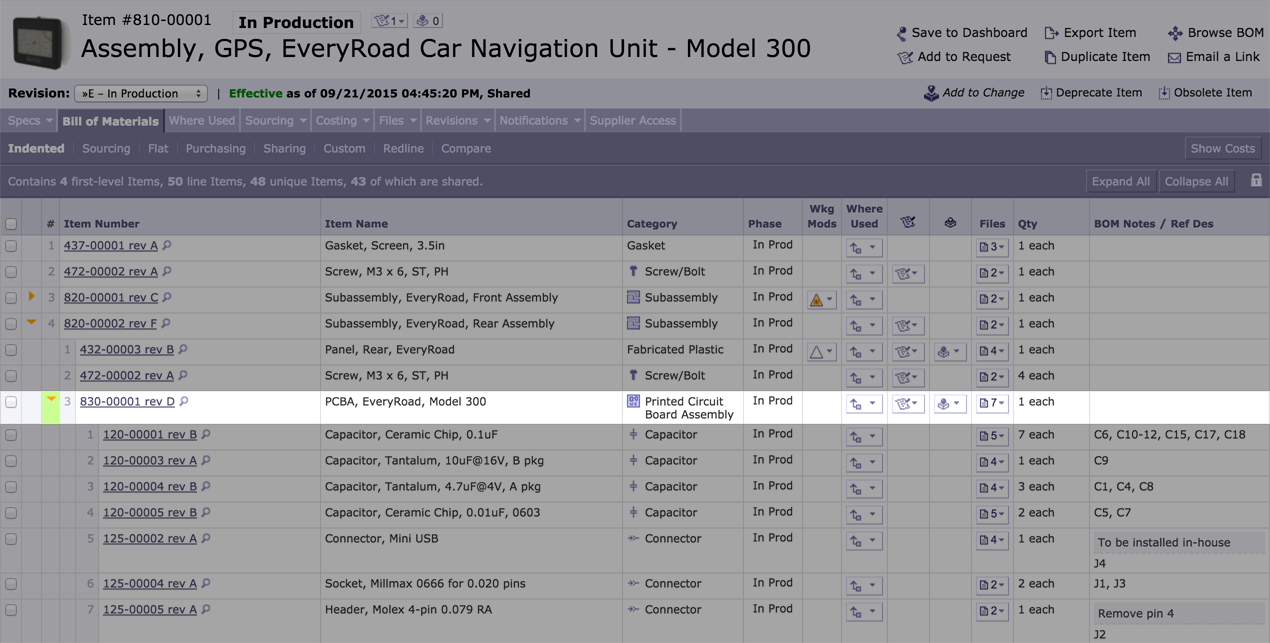
Task: Collapse the 830-00001 PCBA row
Action: [51, 400]
